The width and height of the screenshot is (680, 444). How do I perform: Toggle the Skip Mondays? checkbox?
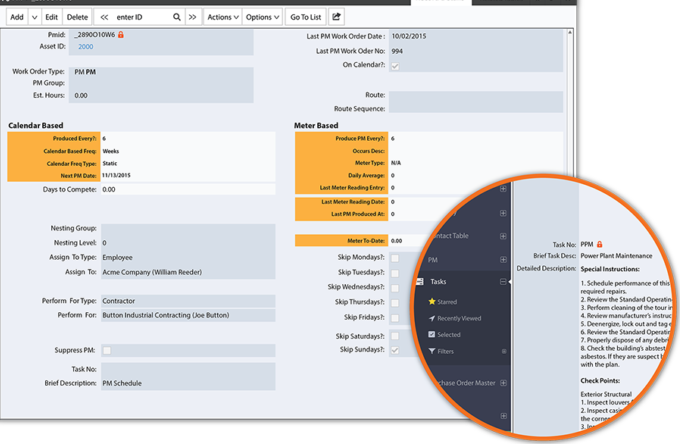[x=395, y=258]
